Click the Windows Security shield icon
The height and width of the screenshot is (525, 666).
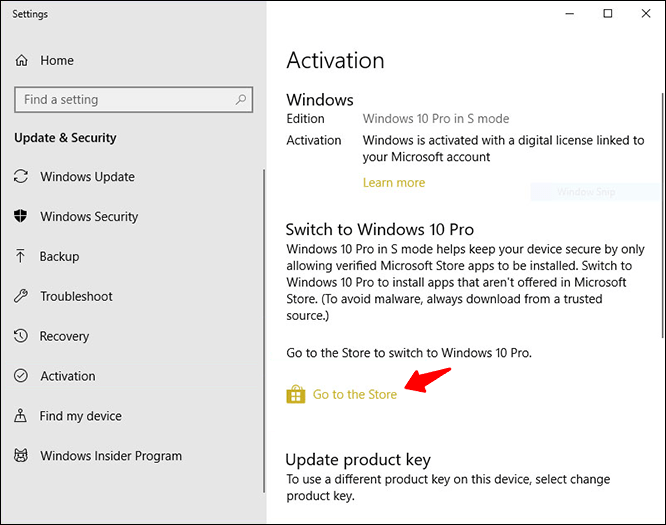point(20,216)
